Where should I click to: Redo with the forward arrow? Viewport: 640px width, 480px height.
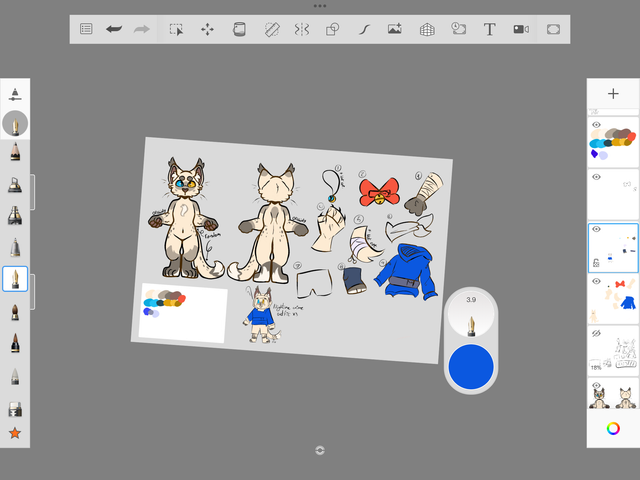pos(141,29)
